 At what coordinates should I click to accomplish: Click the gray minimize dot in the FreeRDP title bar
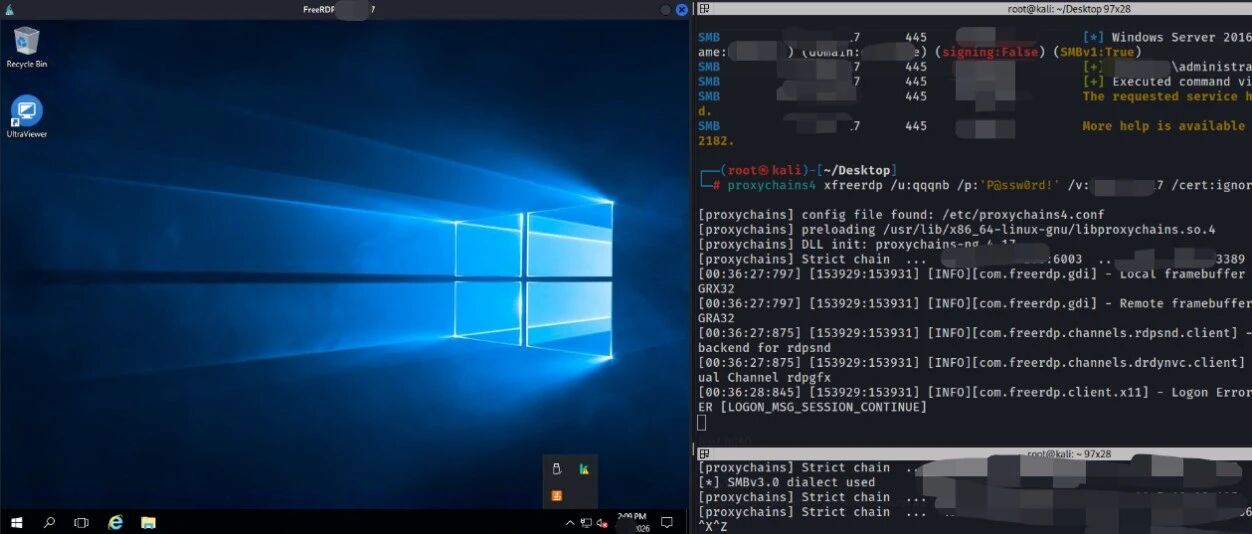[x=666, y=9]
